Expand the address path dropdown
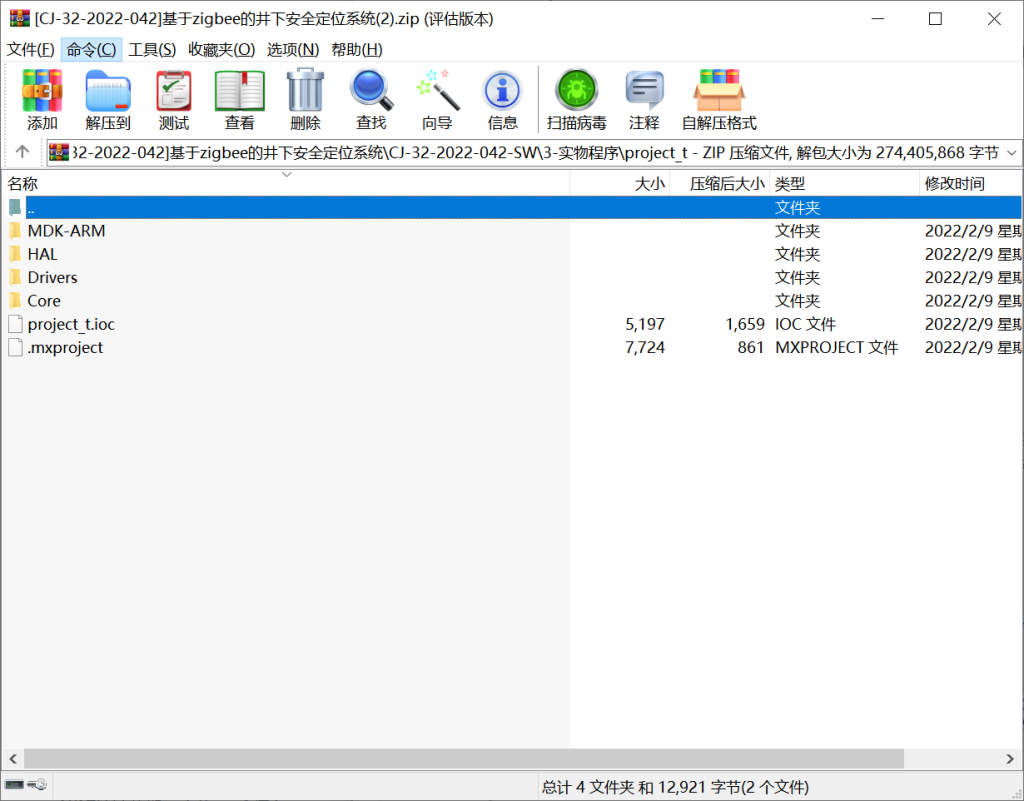1024x801 pixels. pyautogui.click(x=1010, y=153)
